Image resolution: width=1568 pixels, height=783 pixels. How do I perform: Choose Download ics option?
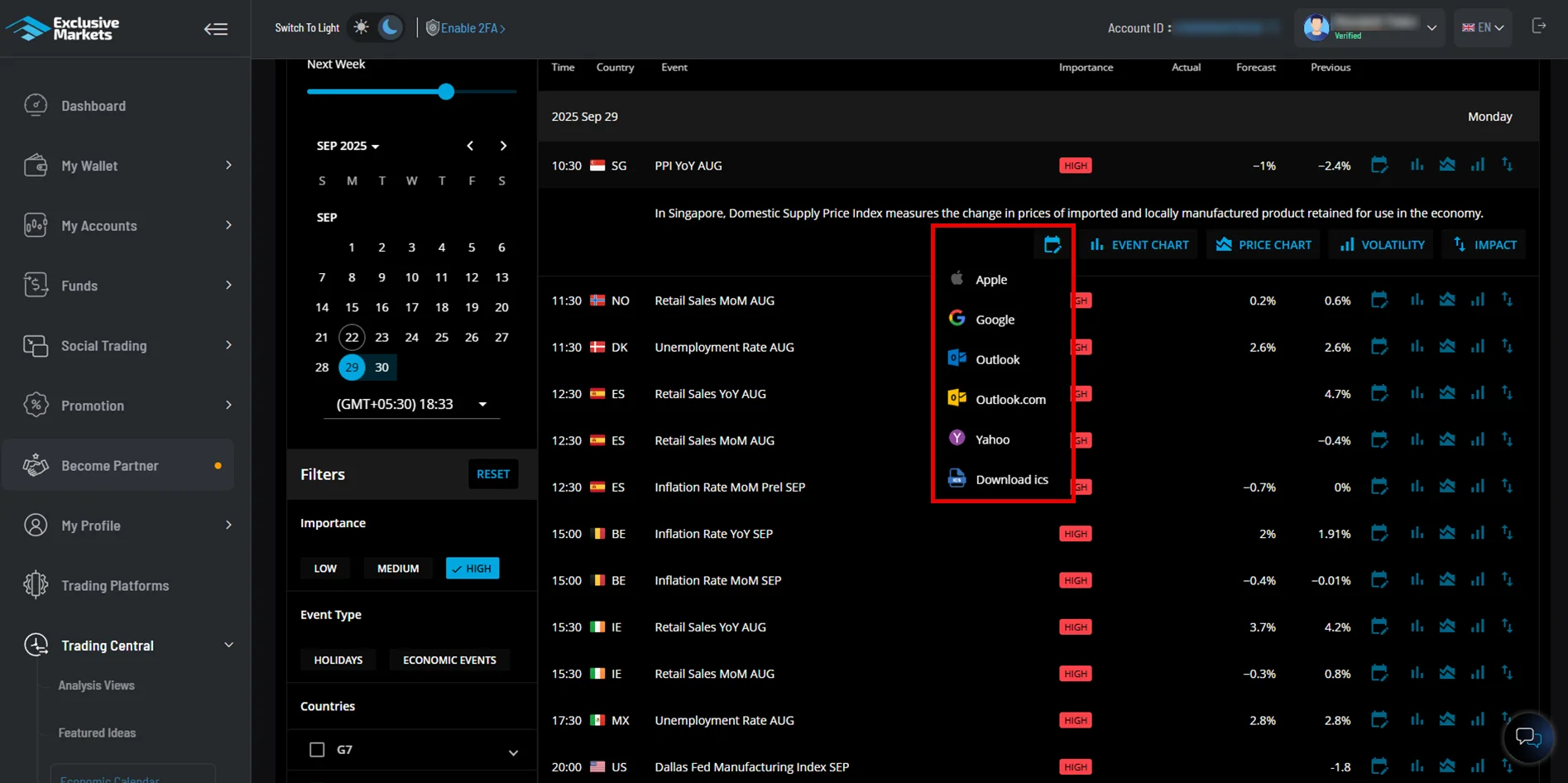point(1010,479)
